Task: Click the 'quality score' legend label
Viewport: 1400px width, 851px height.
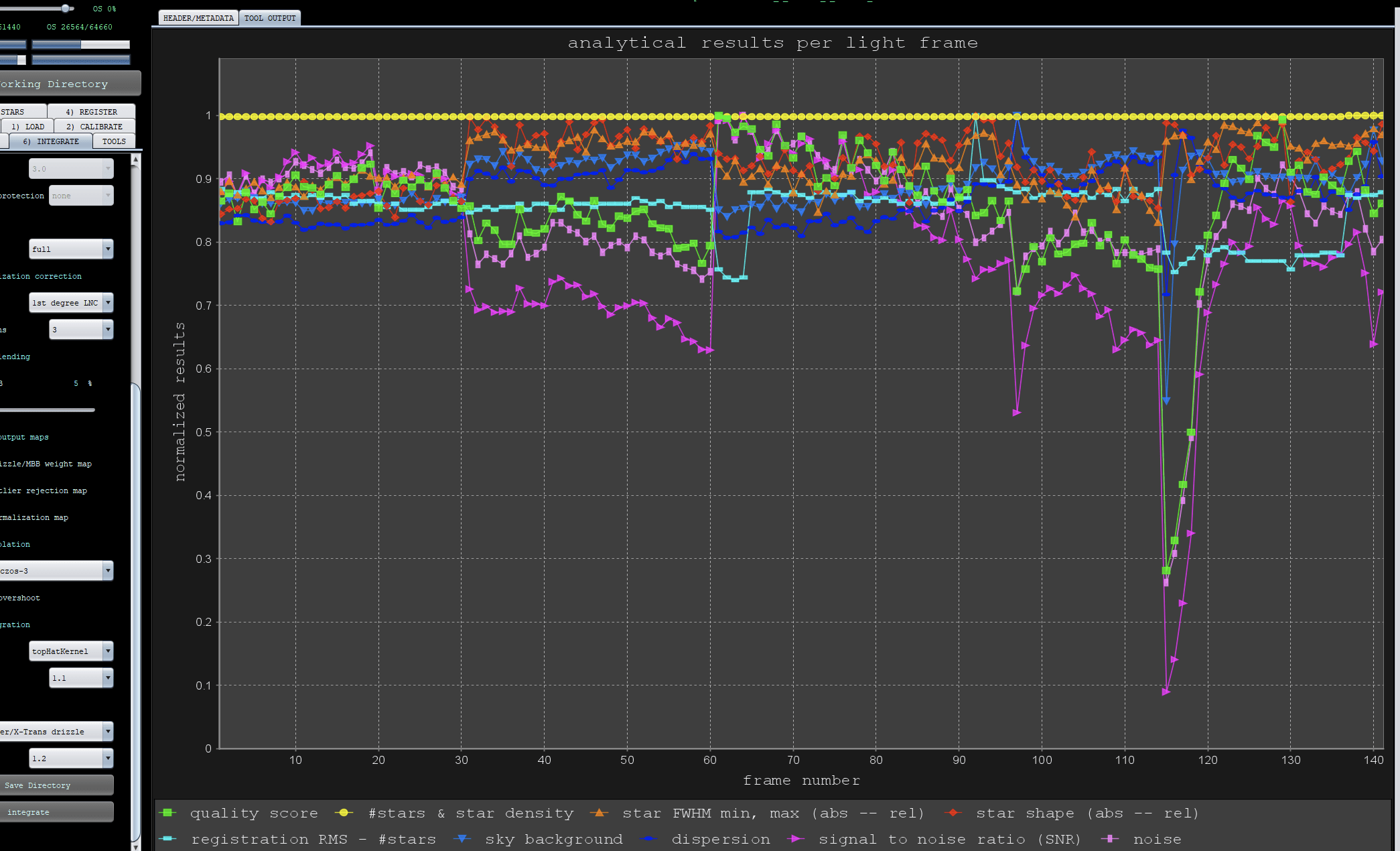Action: pyautogui.click(x=254, y=813)
